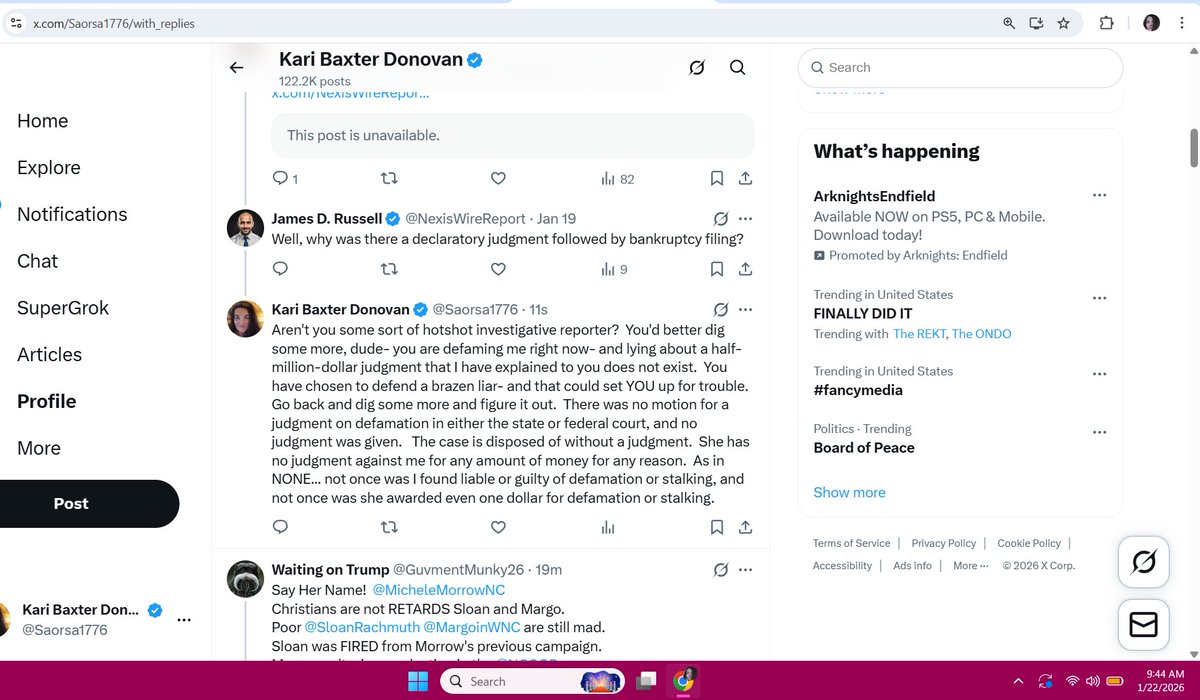
Task: Open more options on Kari's reply post
Action: coord(745,309)
